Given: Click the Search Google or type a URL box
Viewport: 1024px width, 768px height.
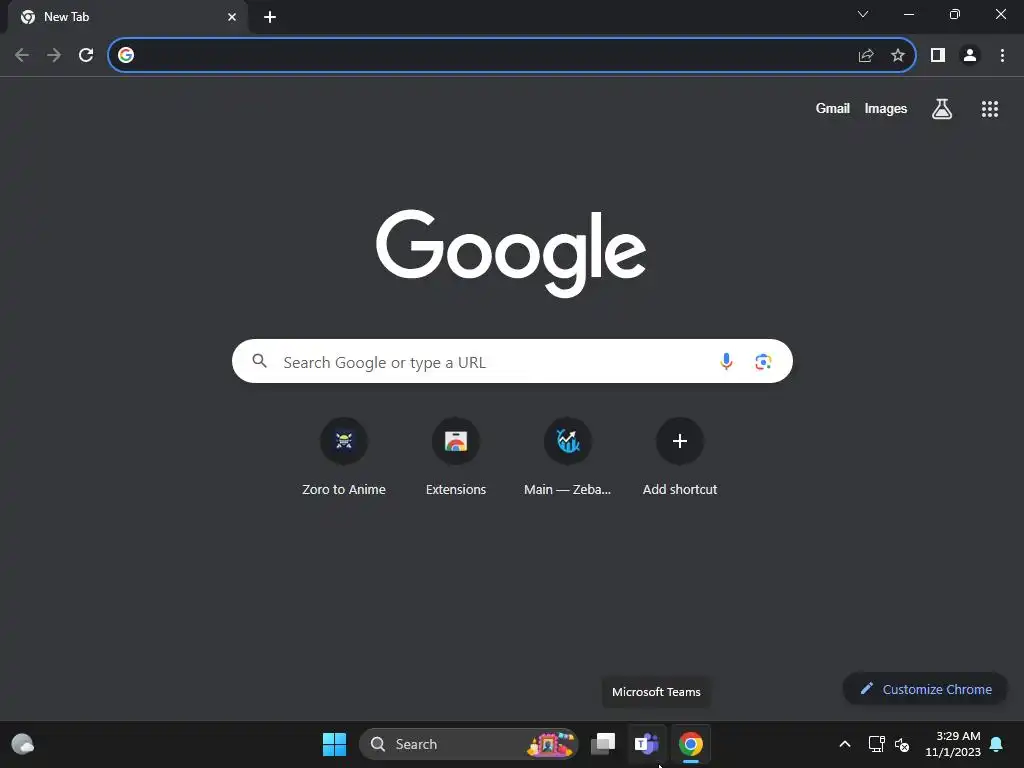Looking at the screenshot, I should (x=512, y=361).
